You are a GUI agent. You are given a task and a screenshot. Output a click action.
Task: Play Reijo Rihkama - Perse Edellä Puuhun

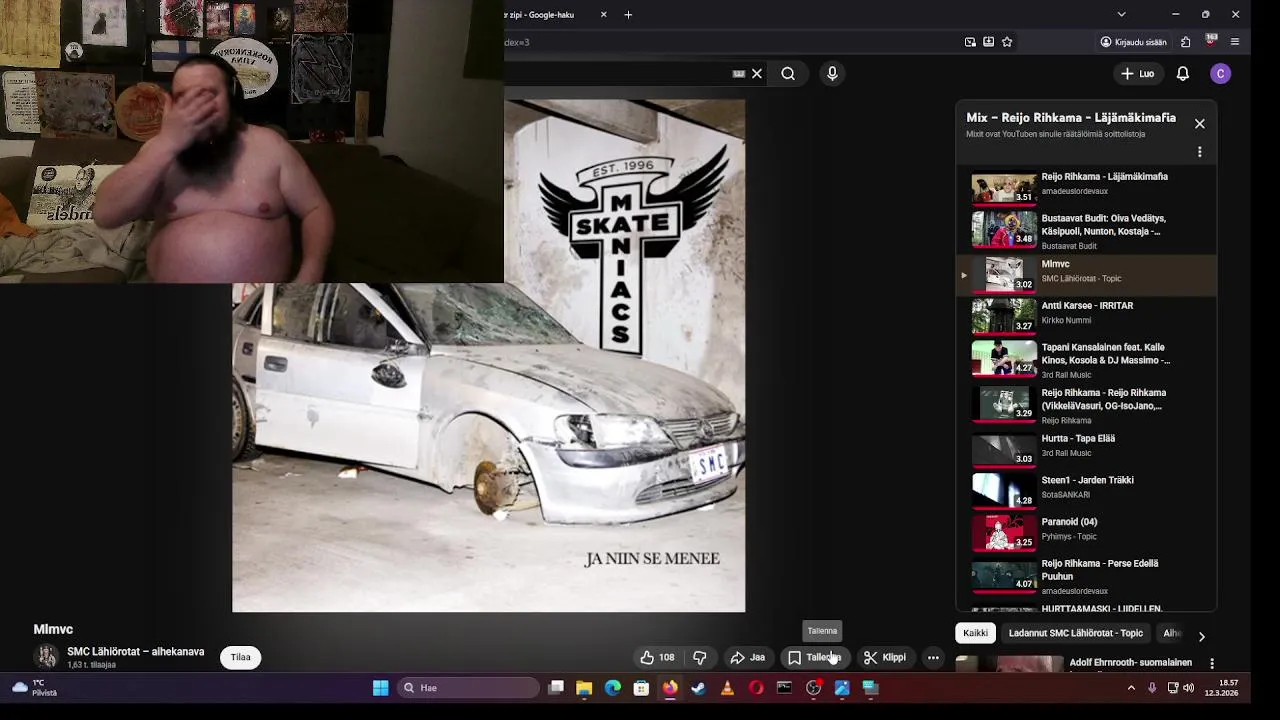[x=1087, y=575]
